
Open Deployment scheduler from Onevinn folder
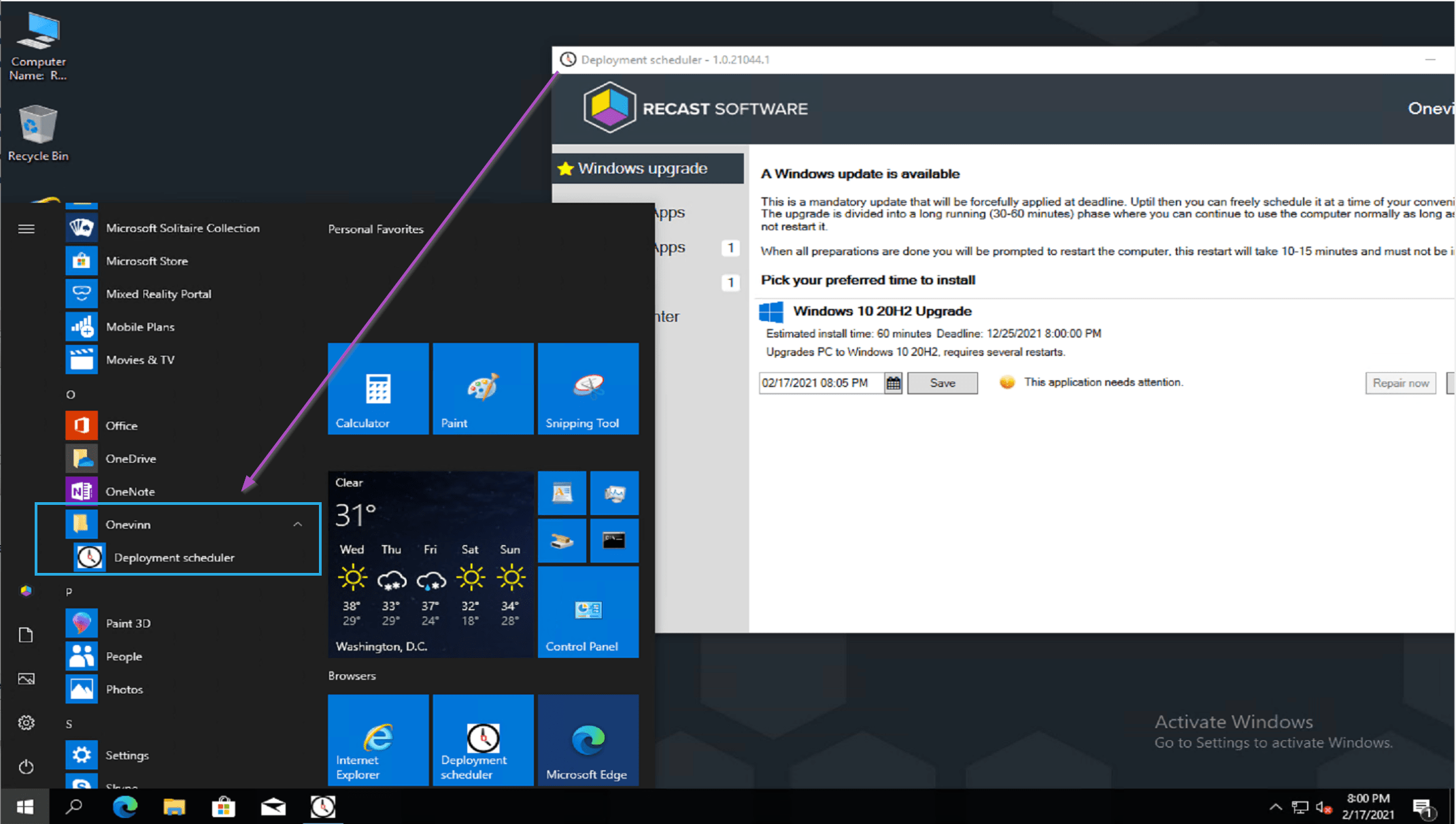(173, 557)
